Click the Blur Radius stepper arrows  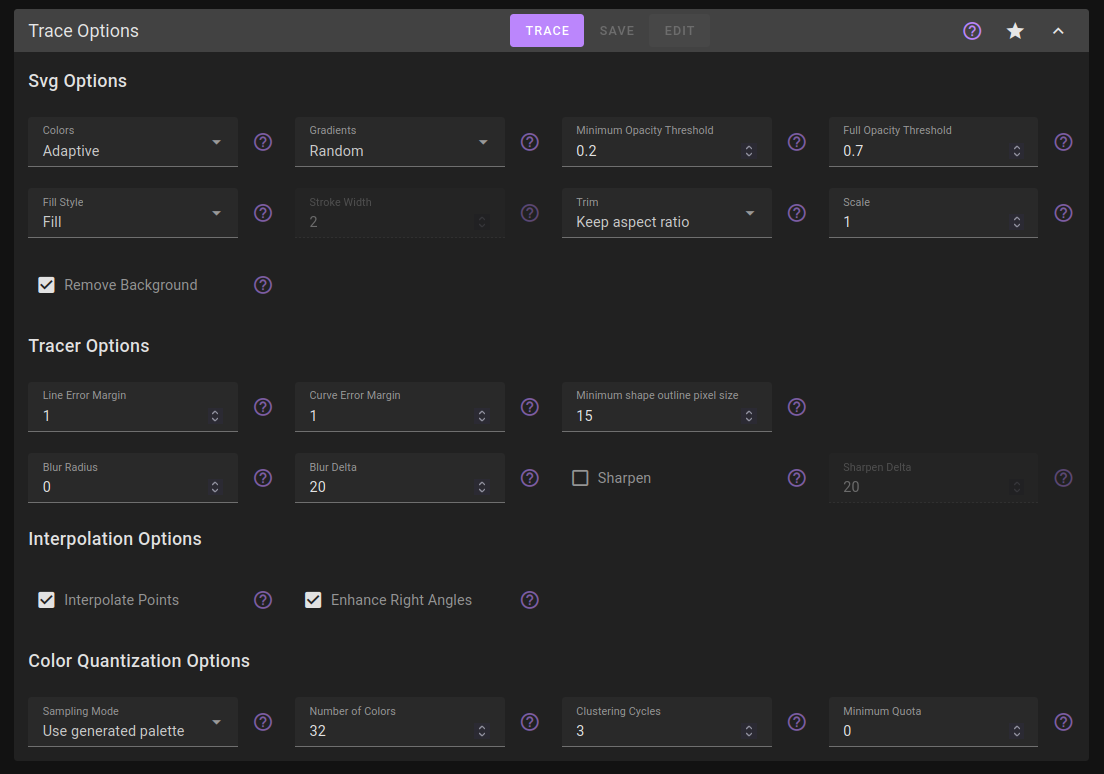coord(215,487)
